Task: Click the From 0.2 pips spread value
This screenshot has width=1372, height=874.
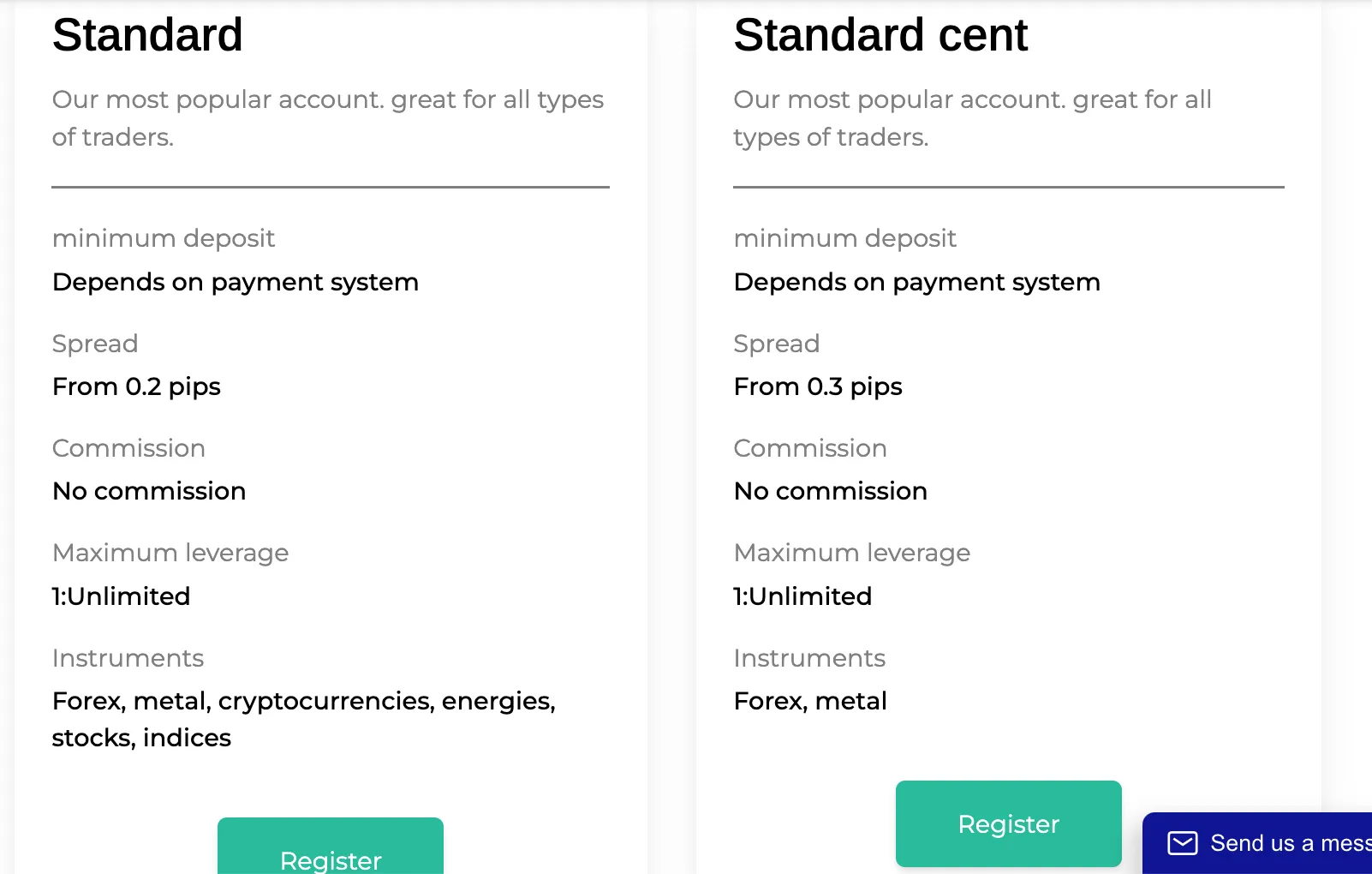Action: point(136,386)
